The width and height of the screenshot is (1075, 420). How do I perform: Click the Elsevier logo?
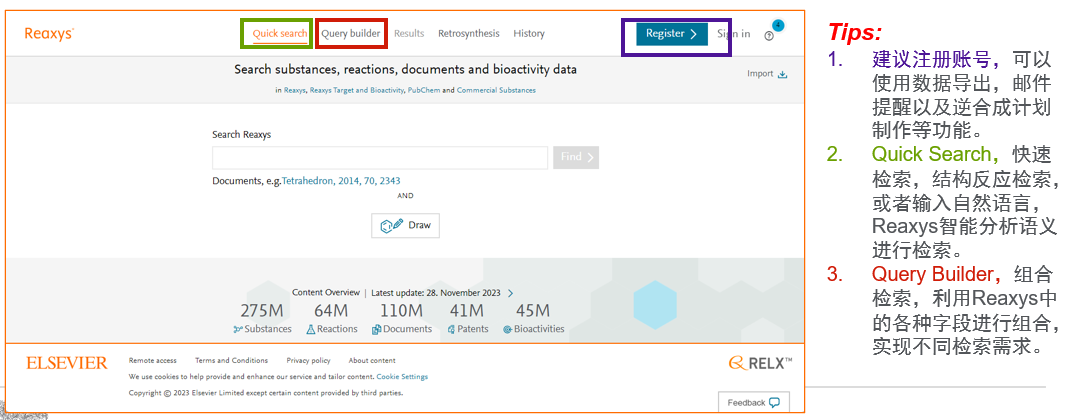(x=67, y=363)
